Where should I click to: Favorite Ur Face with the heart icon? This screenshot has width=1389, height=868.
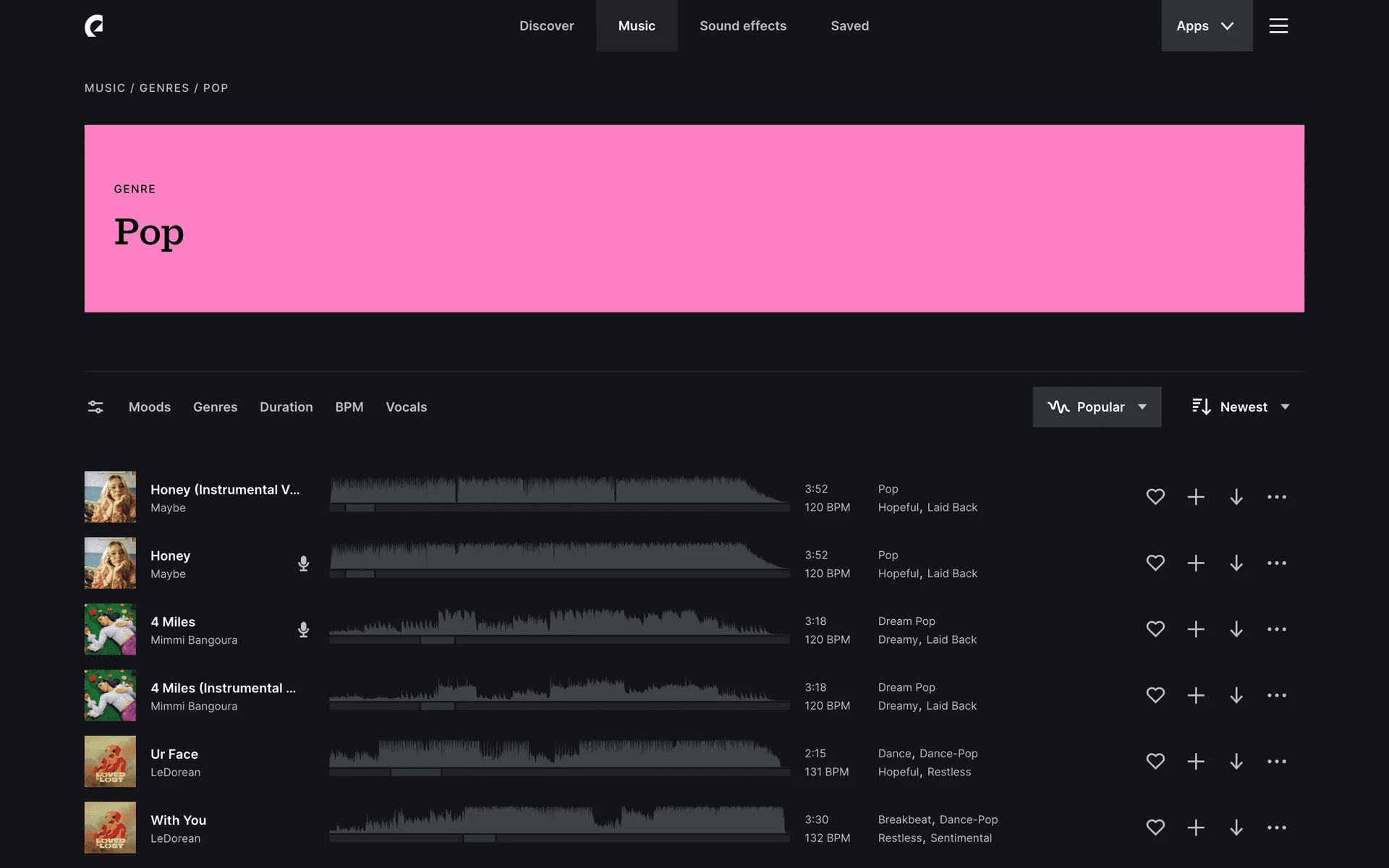(1155, 762)
